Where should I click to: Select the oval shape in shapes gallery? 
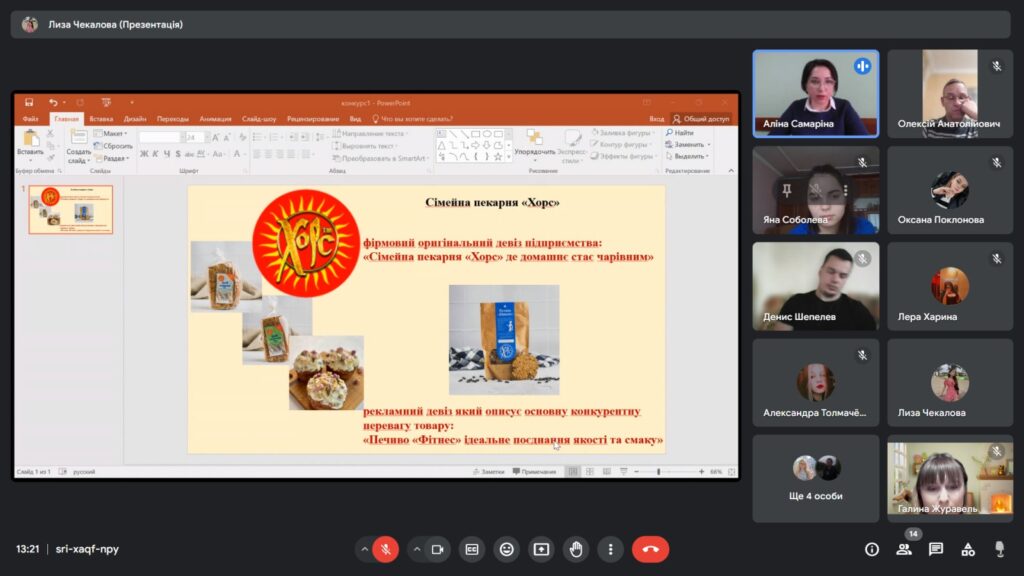click(x=487, y=134)
